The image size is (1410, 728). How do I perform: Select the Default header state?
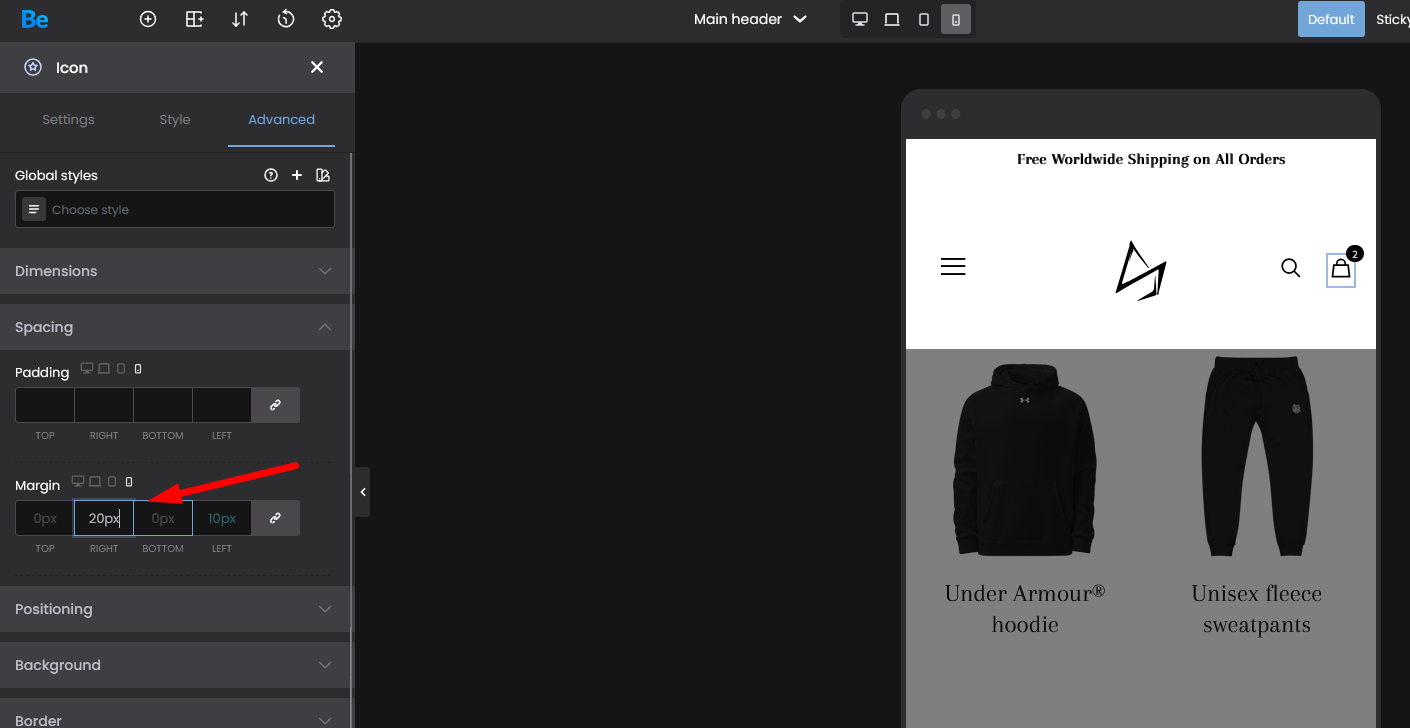coord(1330,19)
